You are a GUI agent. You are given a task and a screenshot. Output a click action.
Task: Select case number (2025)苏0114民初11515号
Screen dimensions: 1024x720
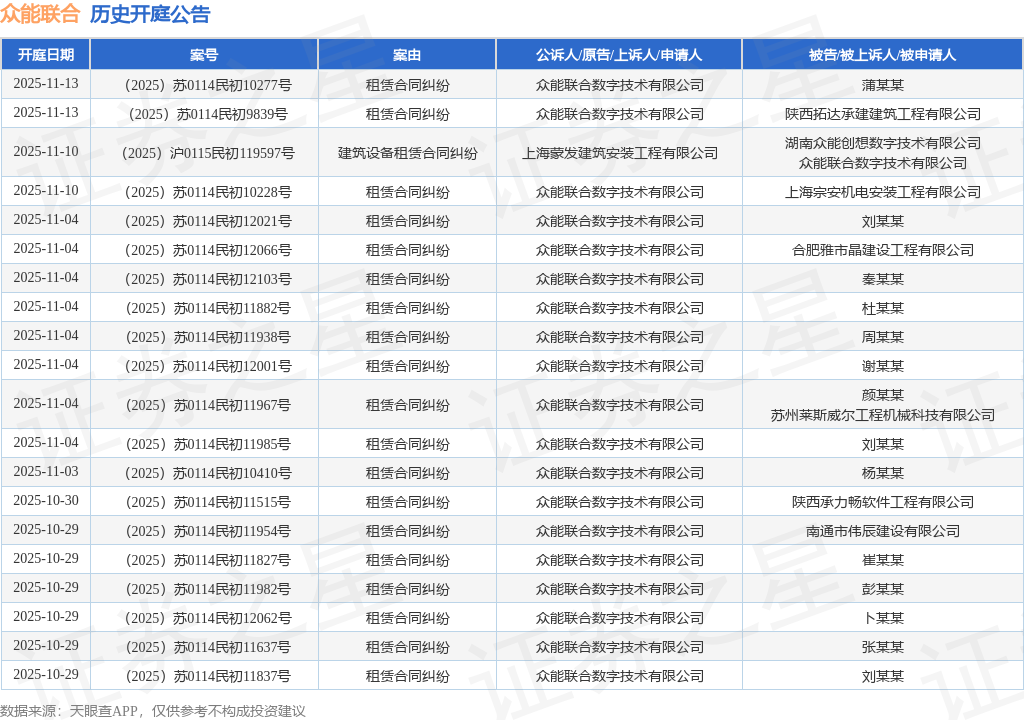(x=208, y=502)
